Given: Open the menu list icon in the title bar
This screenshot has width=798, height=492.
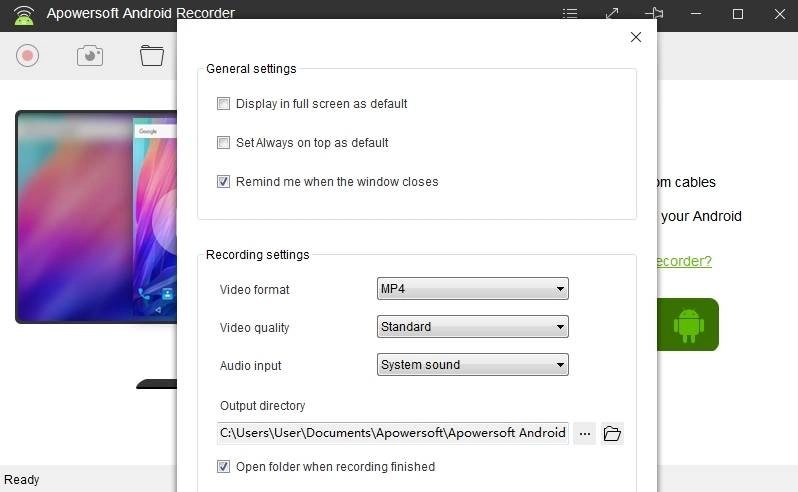Looking at the screenshot, I should click(x=570, y=13).
